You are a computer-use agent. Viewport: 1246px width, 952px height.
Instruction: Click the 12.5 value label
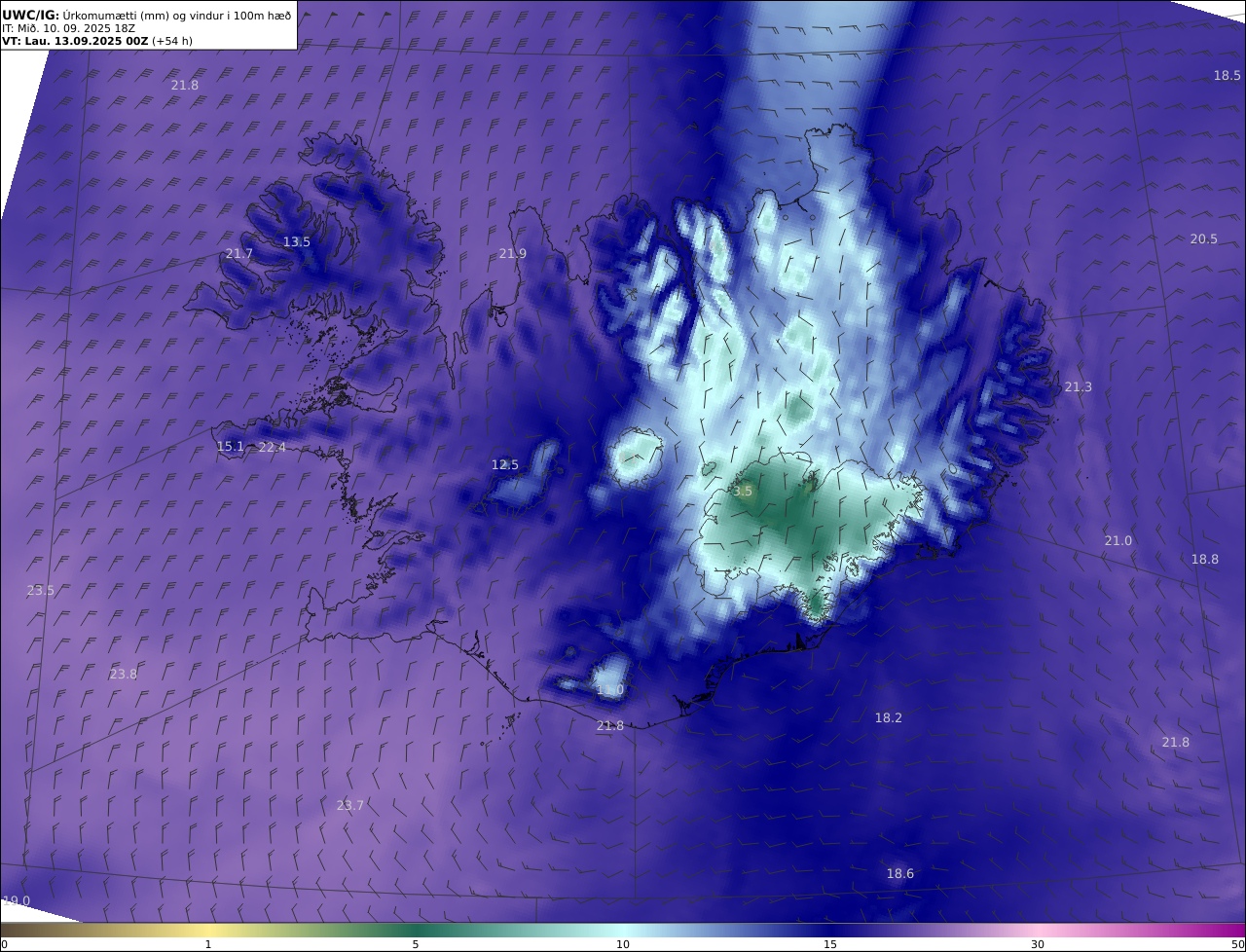tap(504, 465)
